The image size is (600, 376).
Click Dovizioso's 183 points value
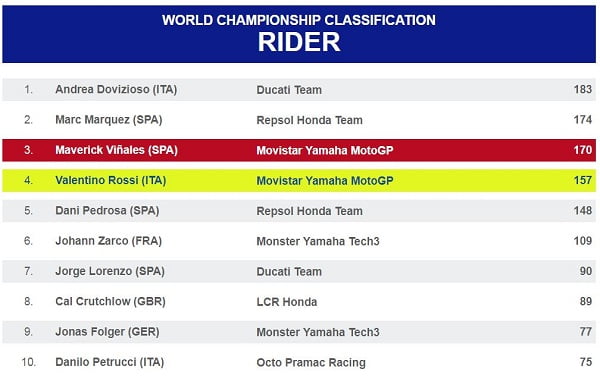click(582, 90)
